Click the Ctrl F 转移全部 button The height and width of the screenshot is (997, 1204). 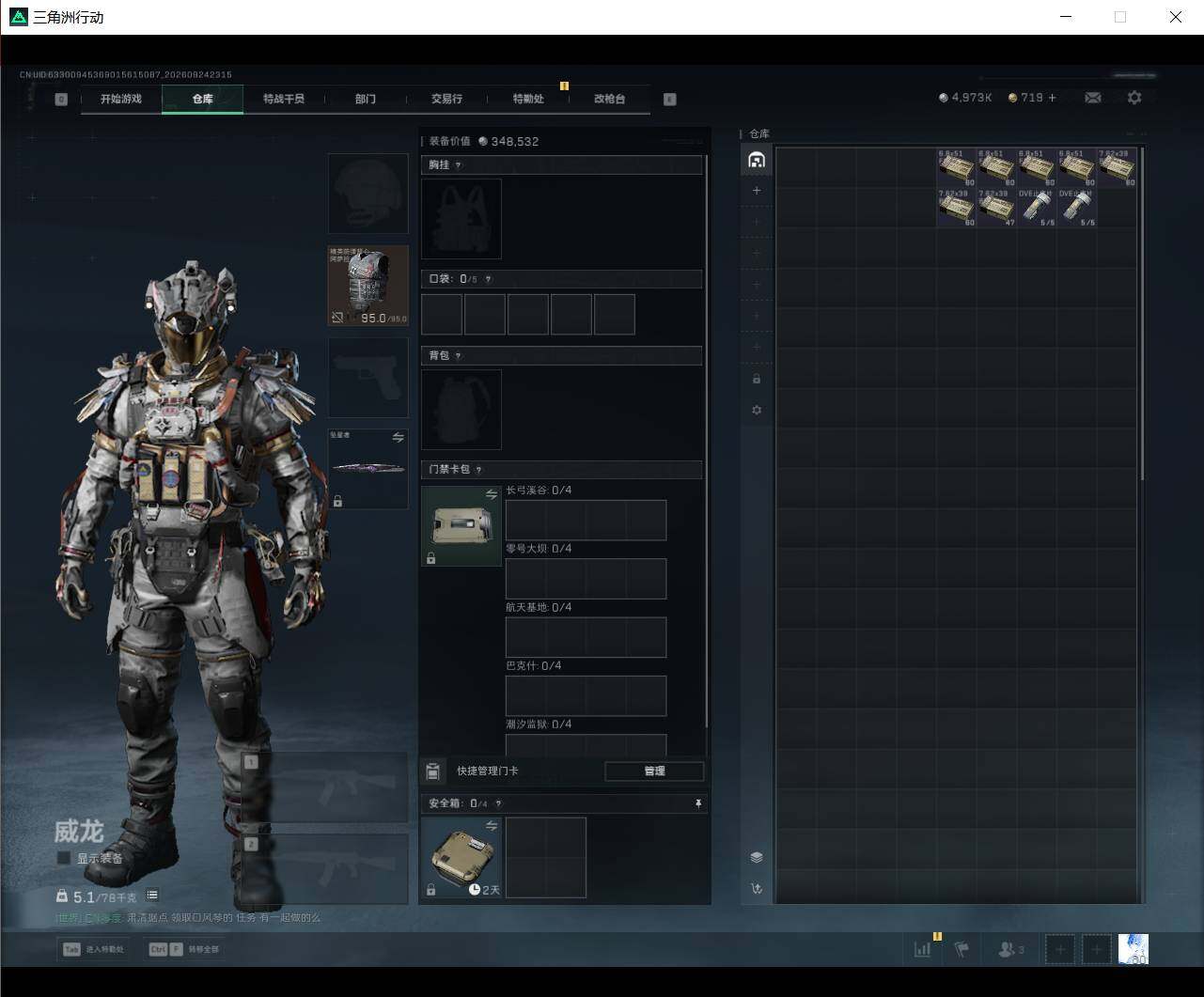[184, 949]
